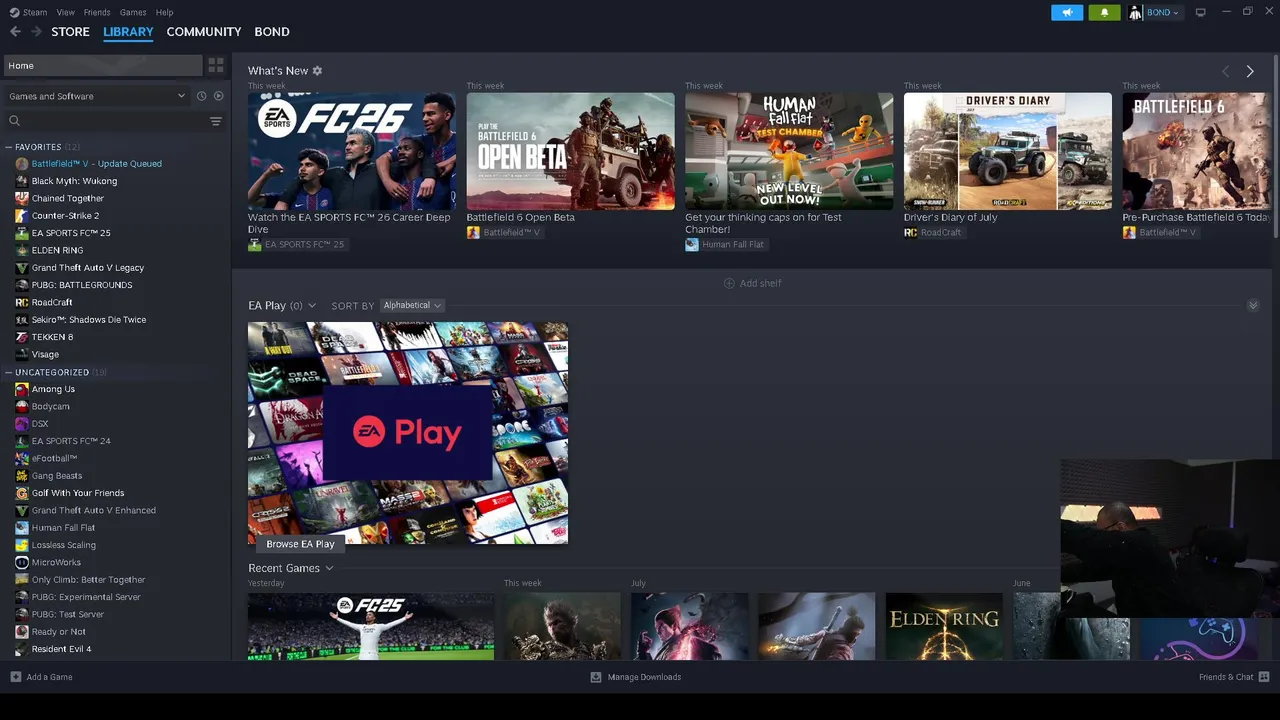Open the Alphabetical sort dropdown

point(412,305)
